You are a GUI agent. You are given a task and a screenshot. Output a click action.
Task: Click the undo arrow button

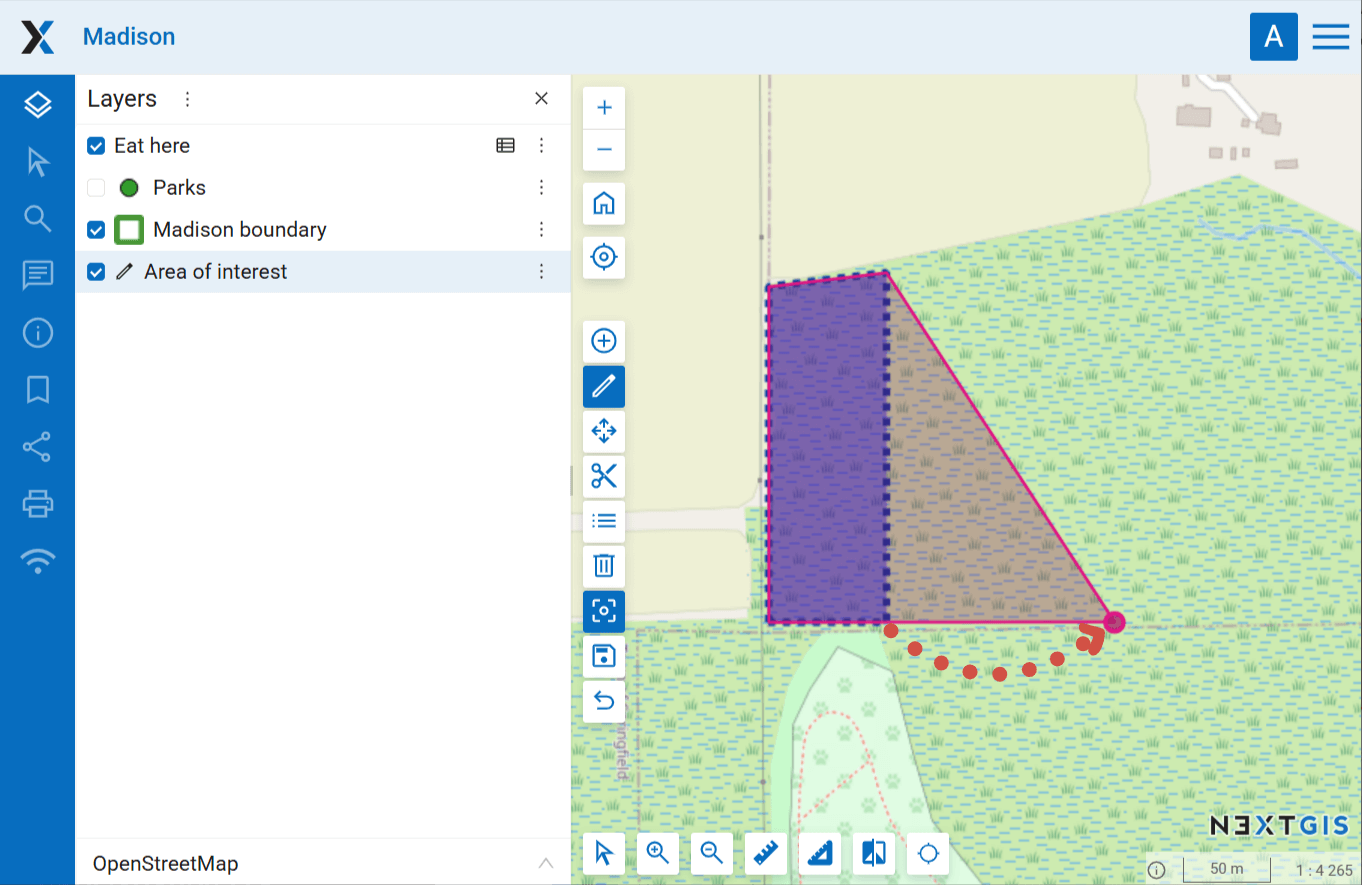tap(604, 701)
